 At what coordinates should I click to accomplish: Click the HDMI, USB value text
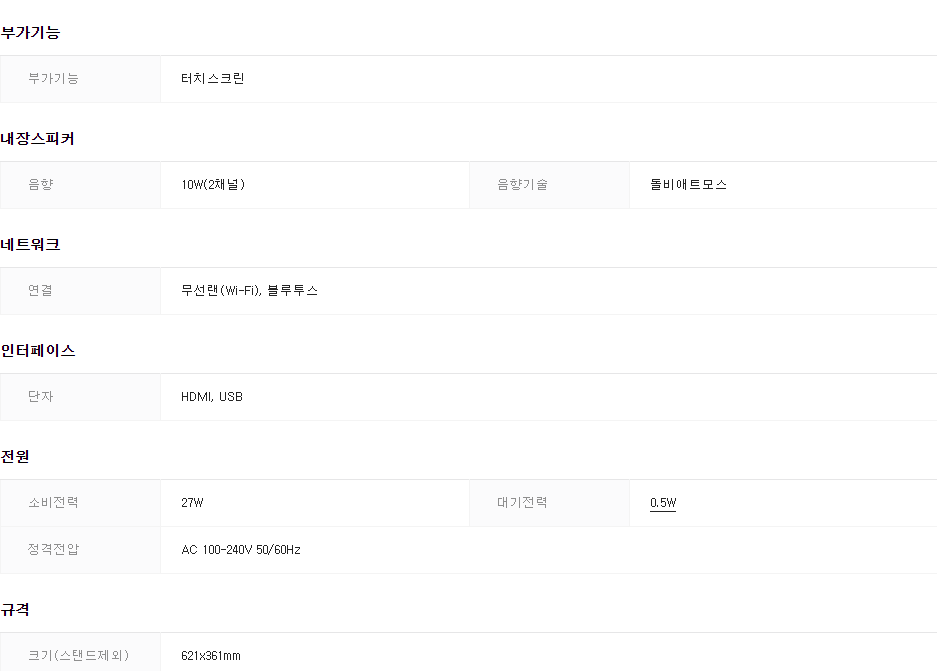[x=212, y=397]
